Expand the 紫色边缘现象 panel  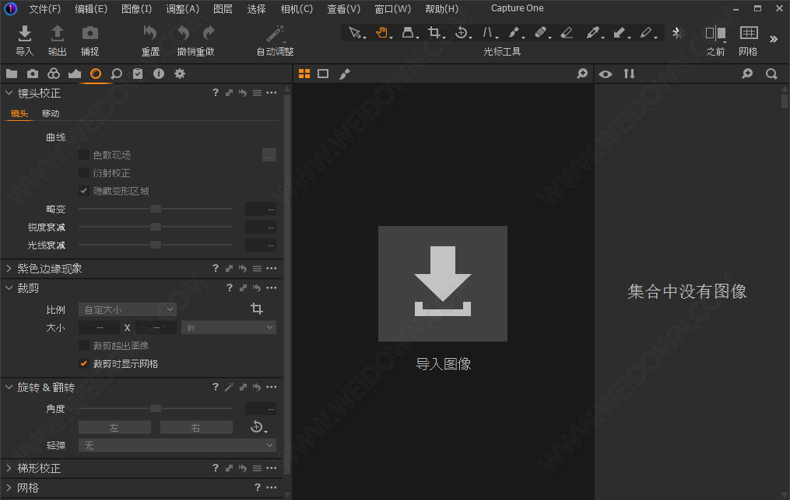(x=9, y=268)
